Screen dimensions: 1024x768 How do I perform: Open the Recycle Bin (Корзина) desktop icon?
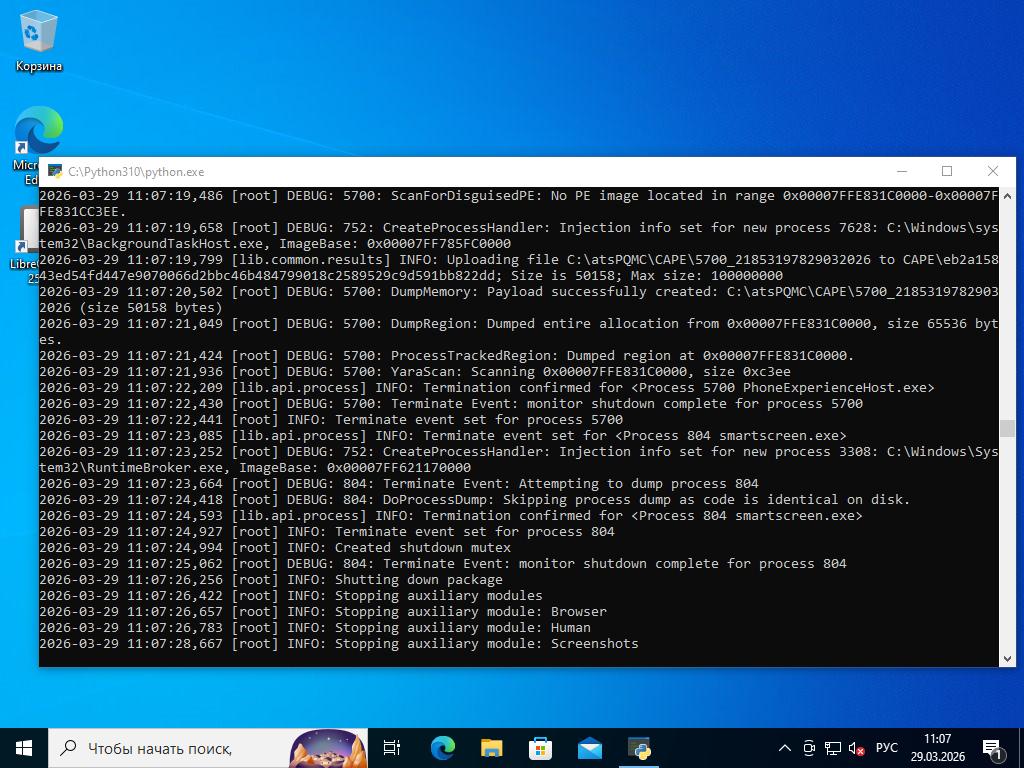pyautogui.click(x=38, y=40)
